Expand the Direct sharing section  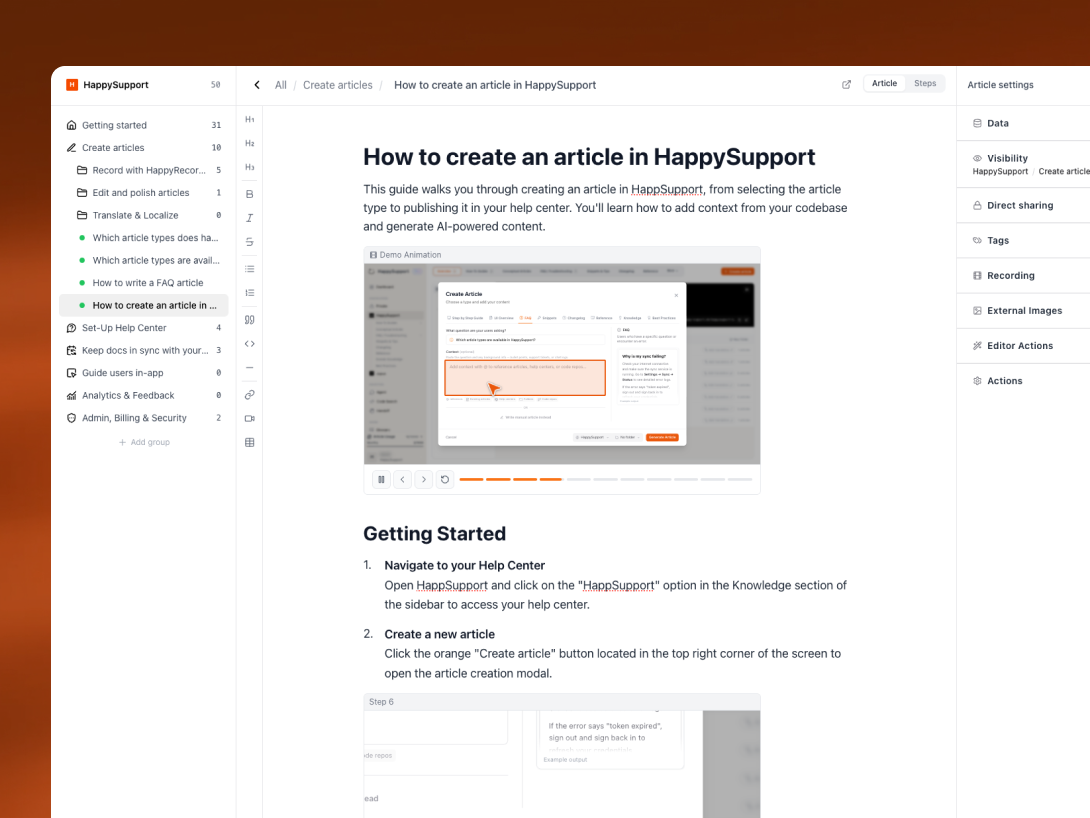1023,205
